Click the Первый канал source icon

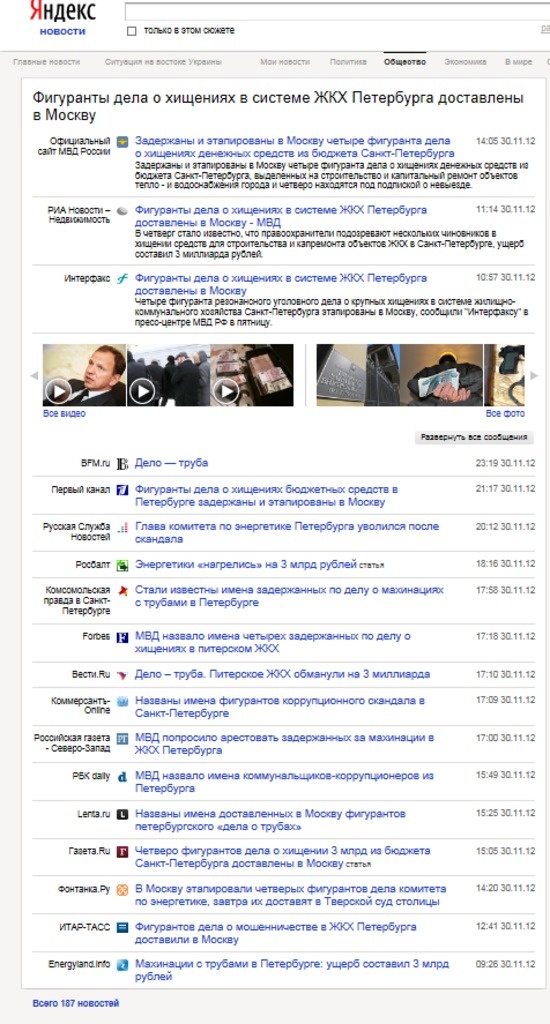(122, 490)
